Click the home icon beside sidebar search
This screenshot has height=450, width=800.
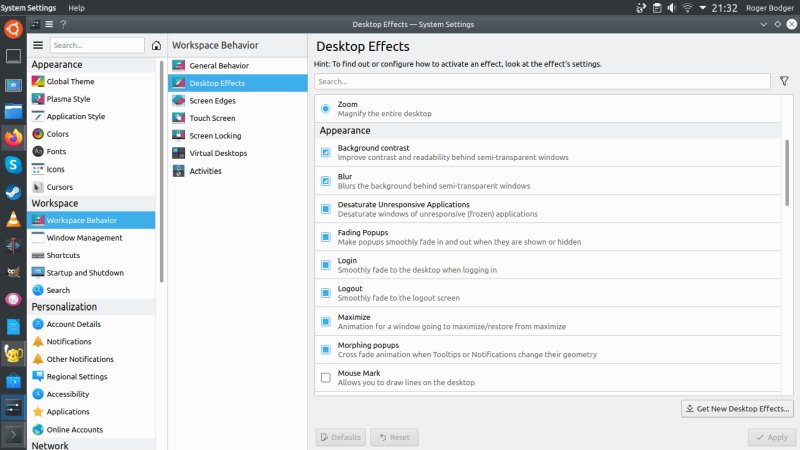pos(156,45)
